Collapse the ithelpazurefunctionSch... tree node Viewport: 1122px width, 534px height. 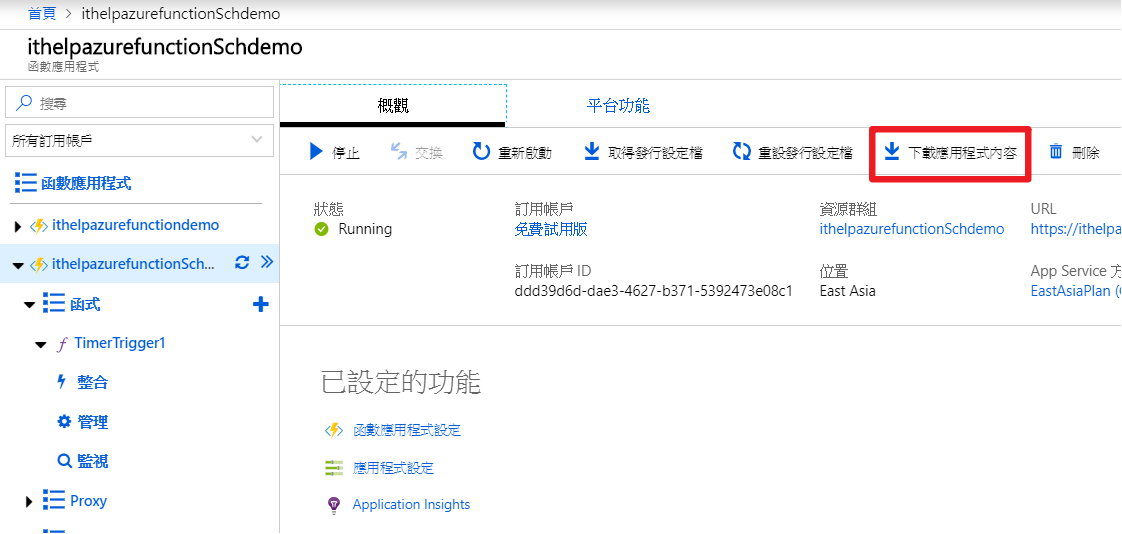point(19,265)
